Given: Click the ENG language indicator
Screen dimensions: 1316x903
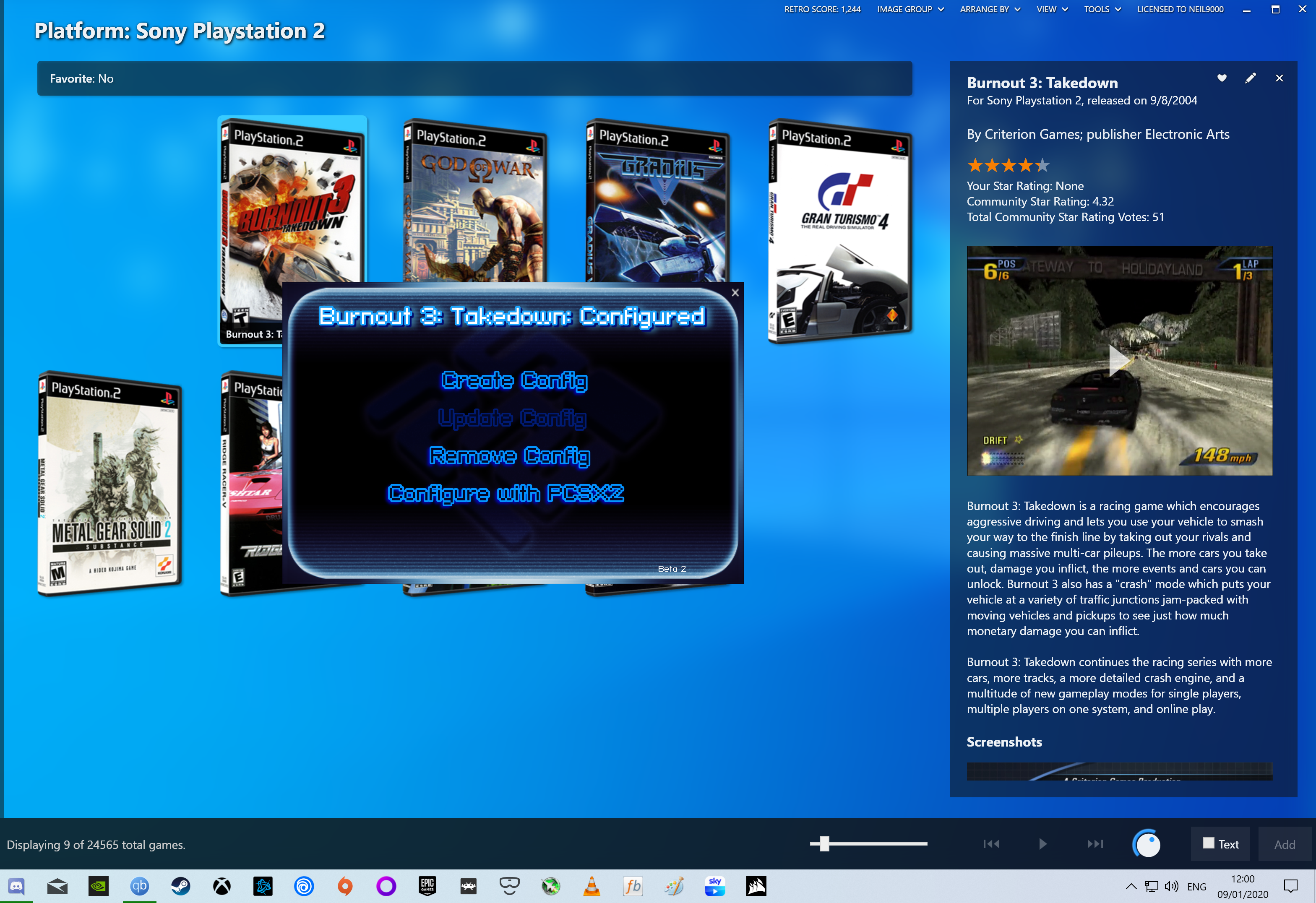Looking at the screenshot, I should 1196,886.
